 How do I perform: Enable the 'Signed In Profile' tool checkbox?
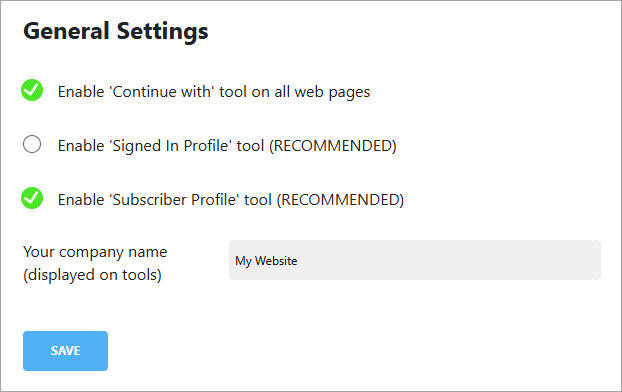[x=32, y=144]
